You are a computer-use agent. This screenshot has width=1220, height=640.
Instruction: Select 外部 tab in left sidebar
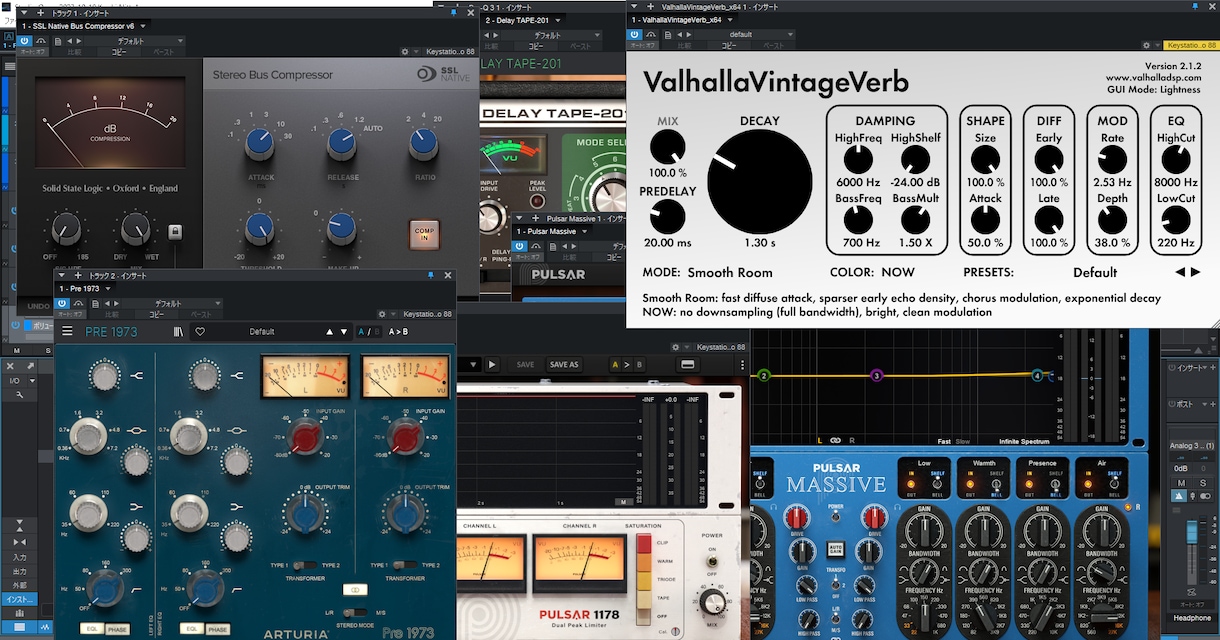(19, 585)
